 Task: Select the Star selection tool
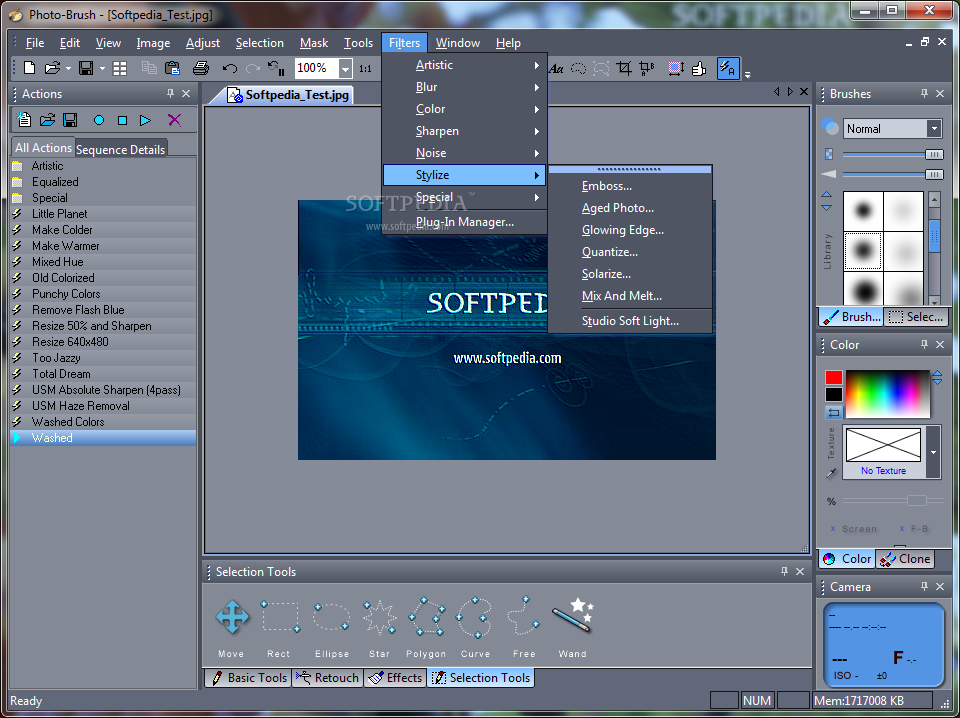click(380, 617)
